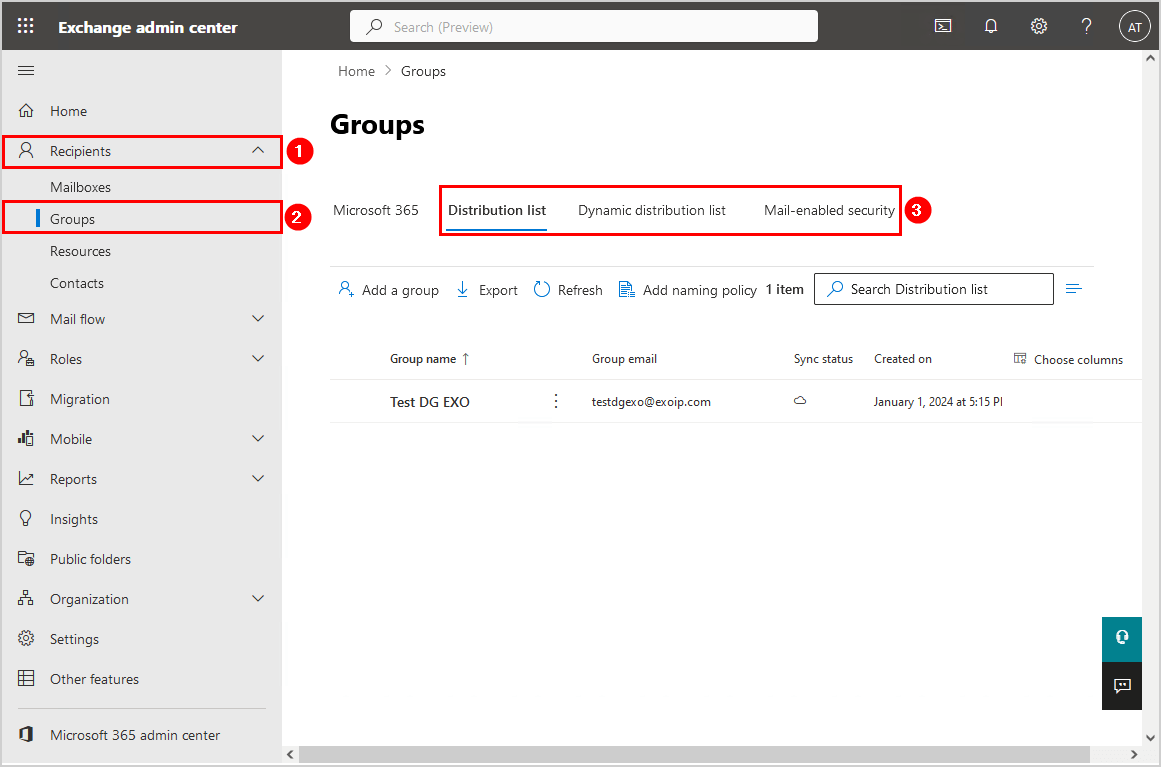The height and width of the screenshot is (767, 1161).
Task: Collapse navigation with hamburger icon
Action: point(27,70)
